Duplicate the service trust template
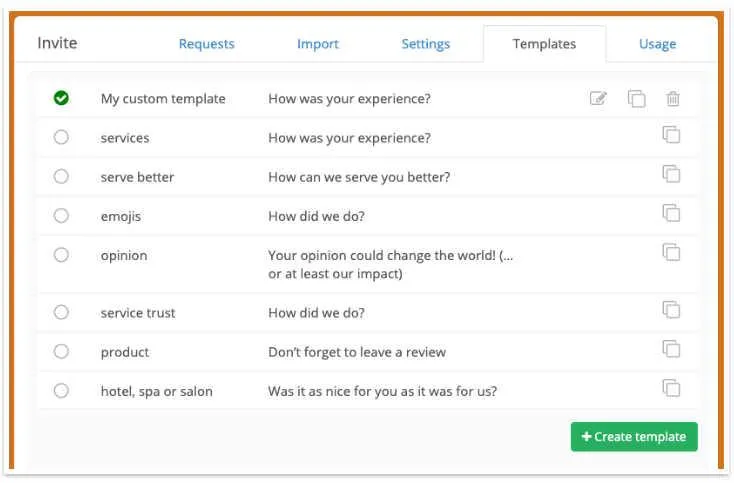Image resolution: width=734 pixels, height=483 pixels. pyautogui.click(x=671, y=310)
